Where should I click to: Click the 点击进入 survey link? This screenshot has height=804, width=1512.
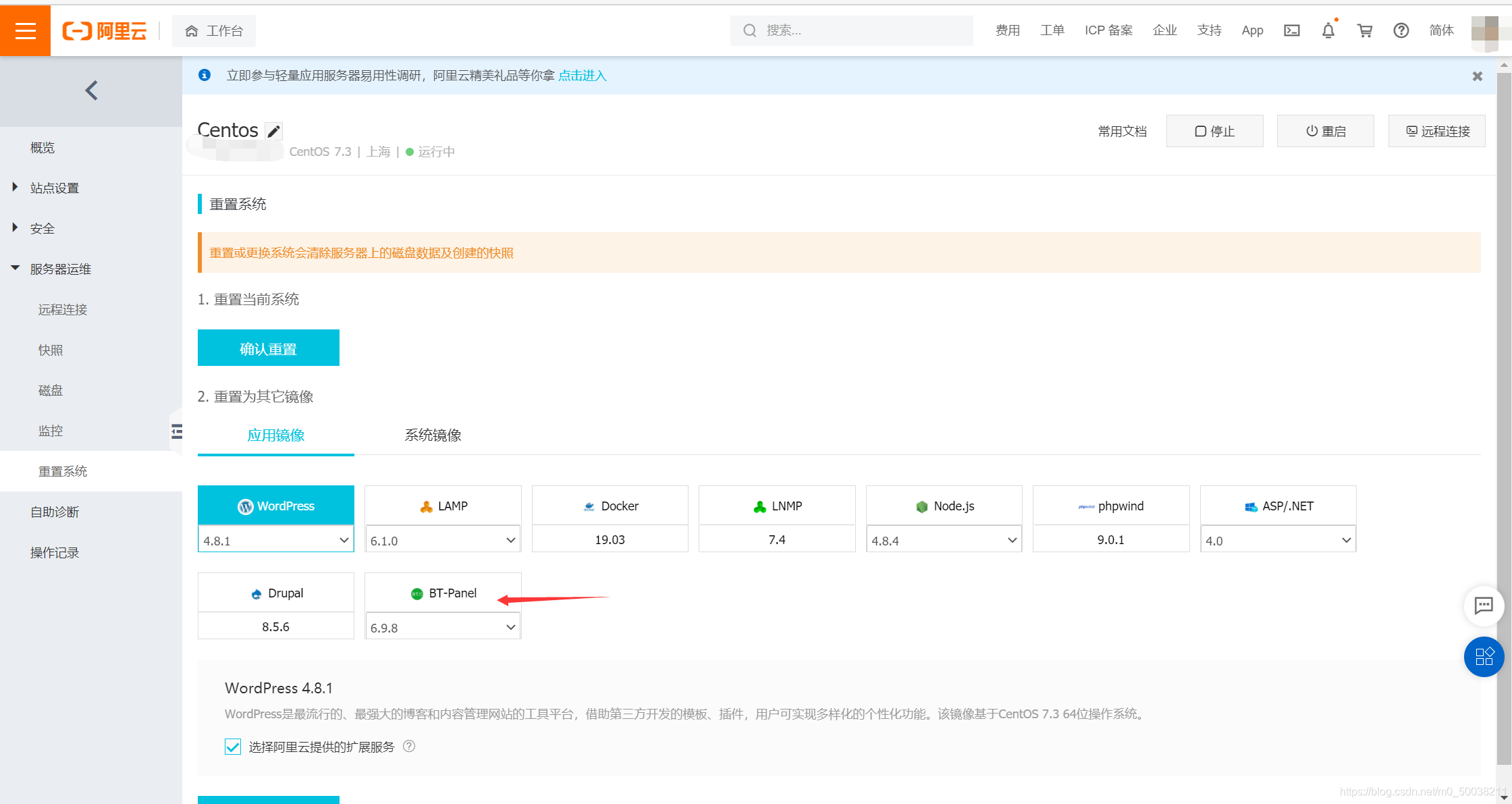coord(582,76)
